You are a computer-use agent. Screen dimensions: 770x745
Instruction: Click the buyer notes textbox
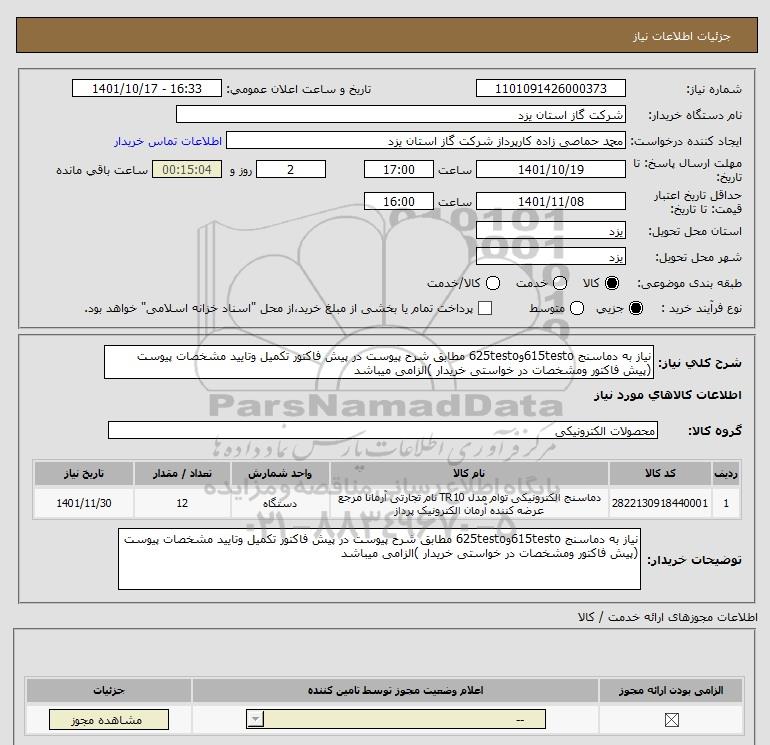coord(379,559)
